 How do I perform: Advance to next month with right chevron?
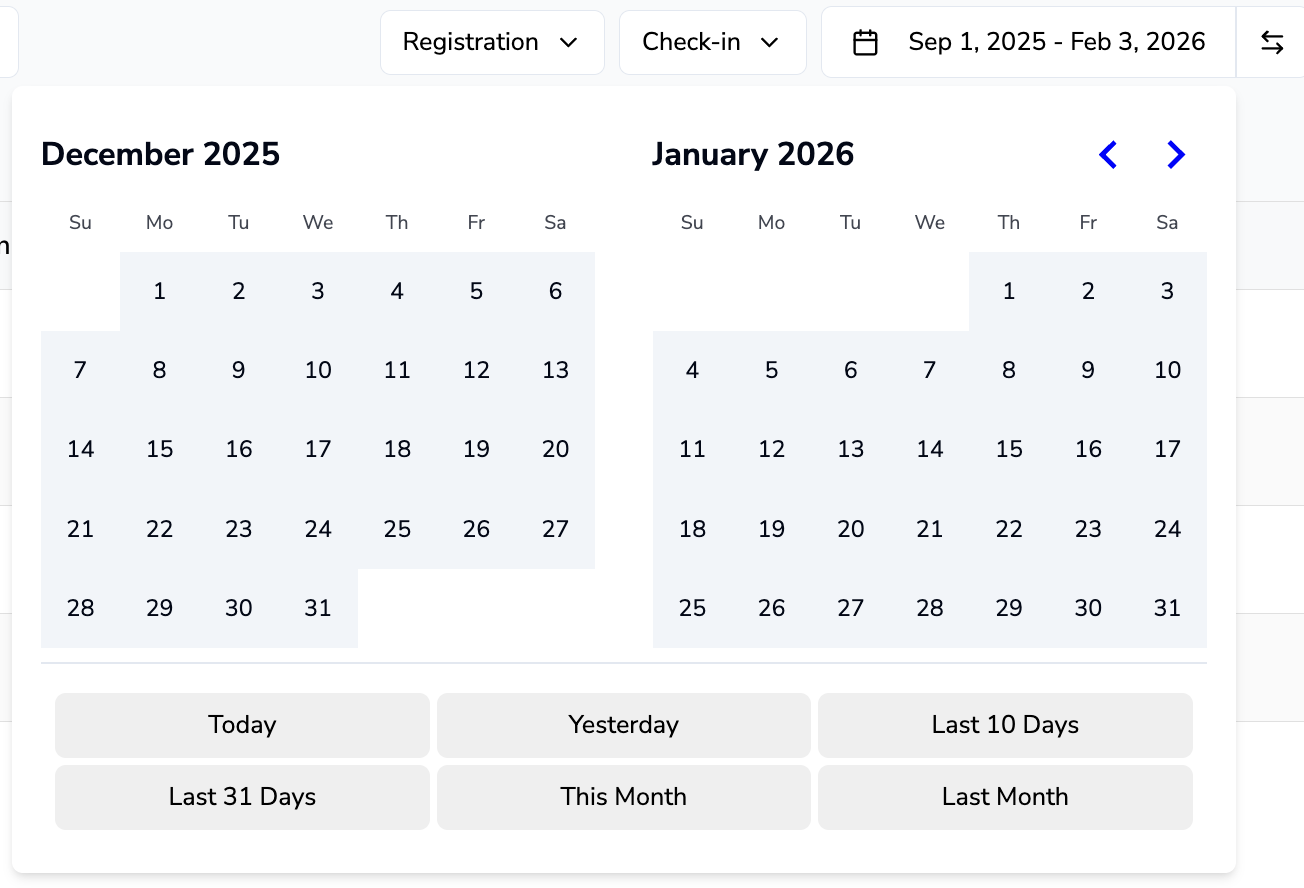point(1176,155)
